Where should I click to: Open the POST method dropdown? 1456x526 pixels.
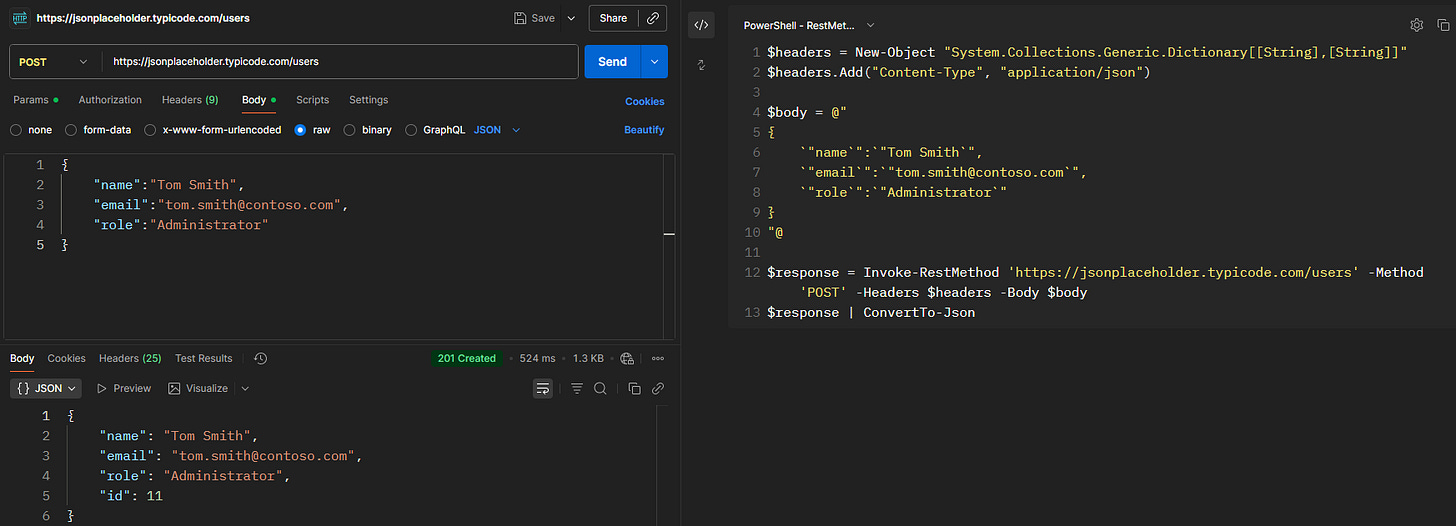54,61
